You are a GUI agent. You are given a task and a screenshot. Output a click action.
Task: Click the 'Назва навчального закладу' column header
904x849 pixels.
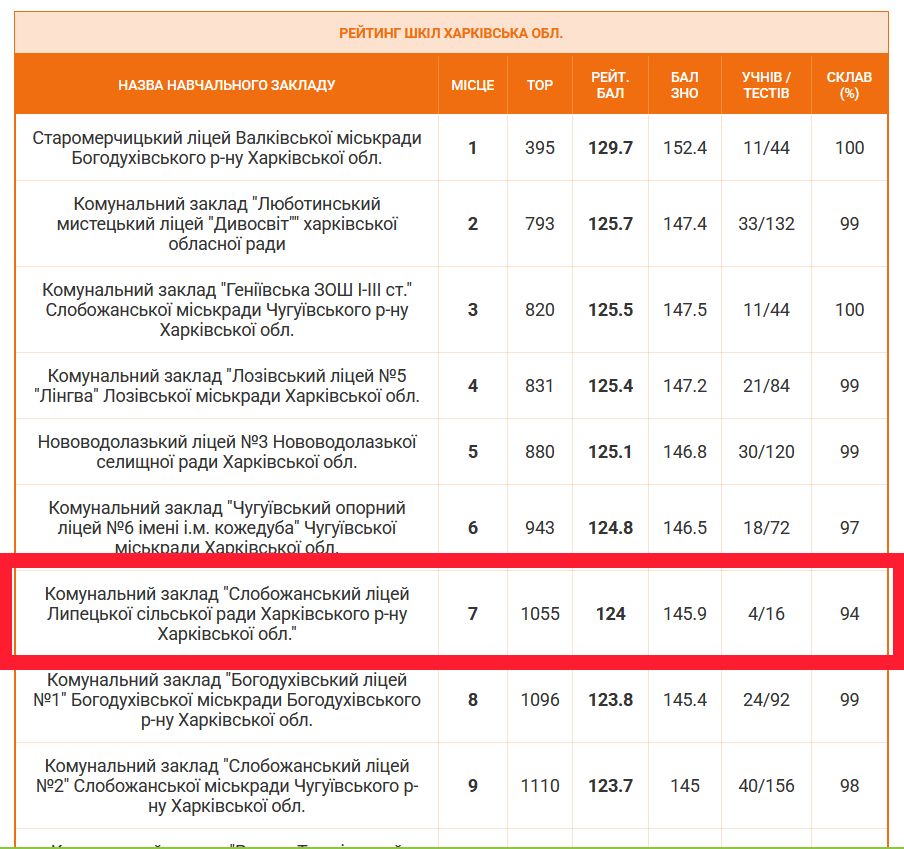coord(227,85)
